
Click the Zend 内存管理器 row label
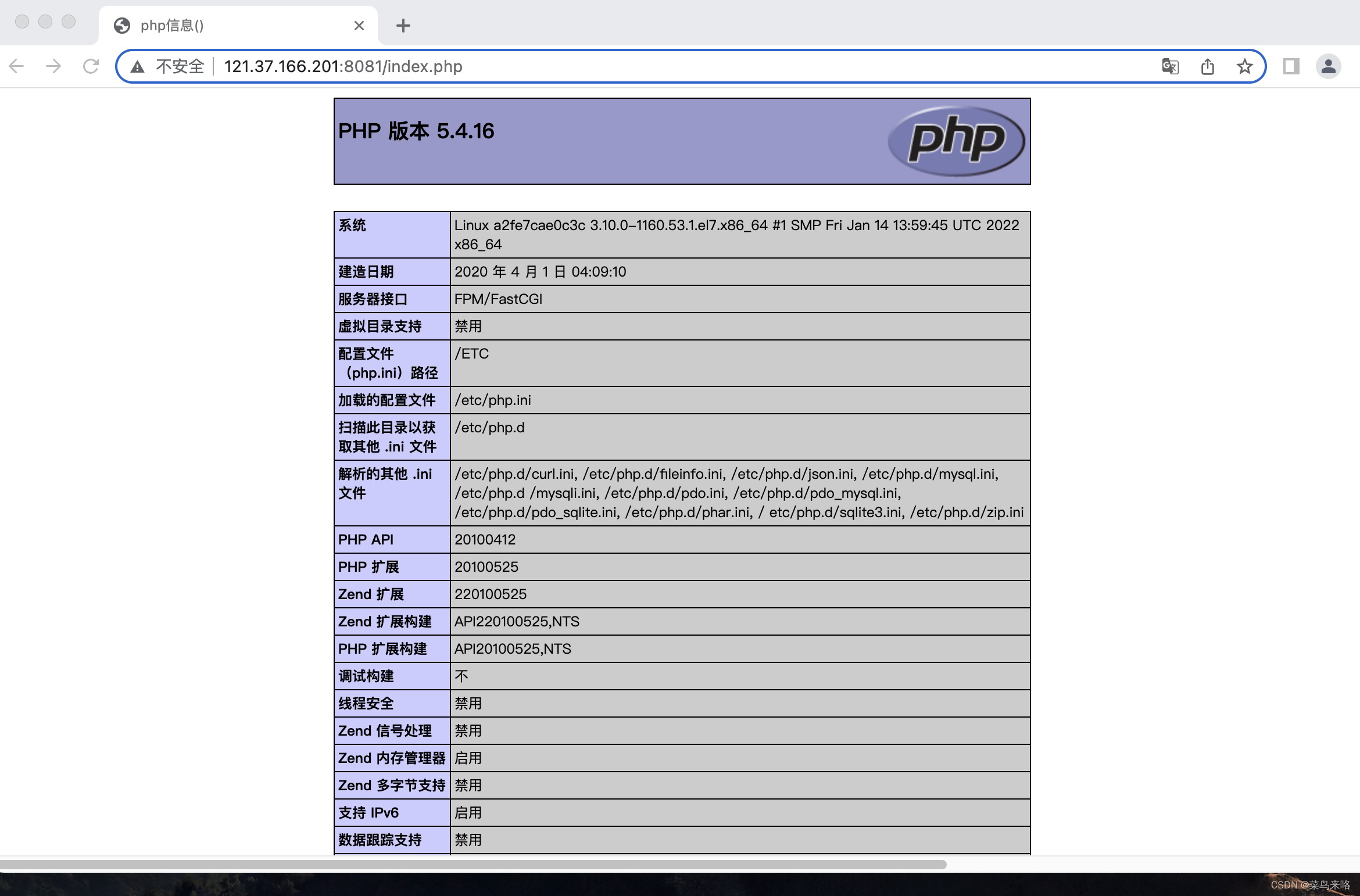[x=392, y=758]
